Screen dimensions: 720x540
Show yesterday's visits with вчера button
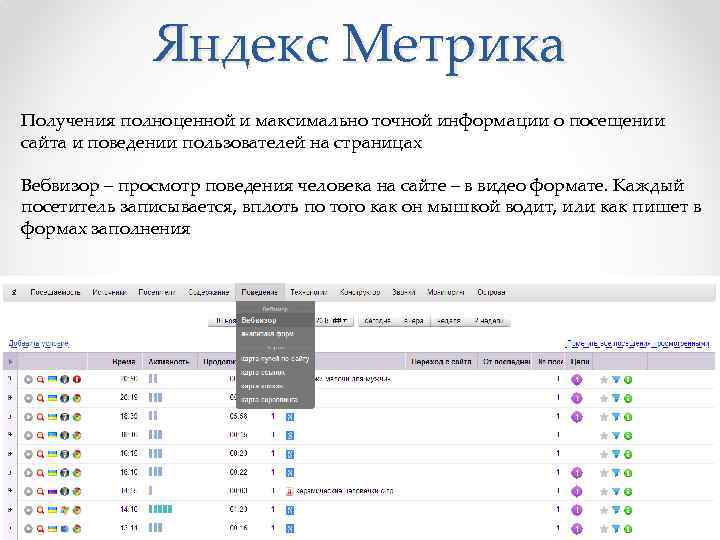pos(413,321)
